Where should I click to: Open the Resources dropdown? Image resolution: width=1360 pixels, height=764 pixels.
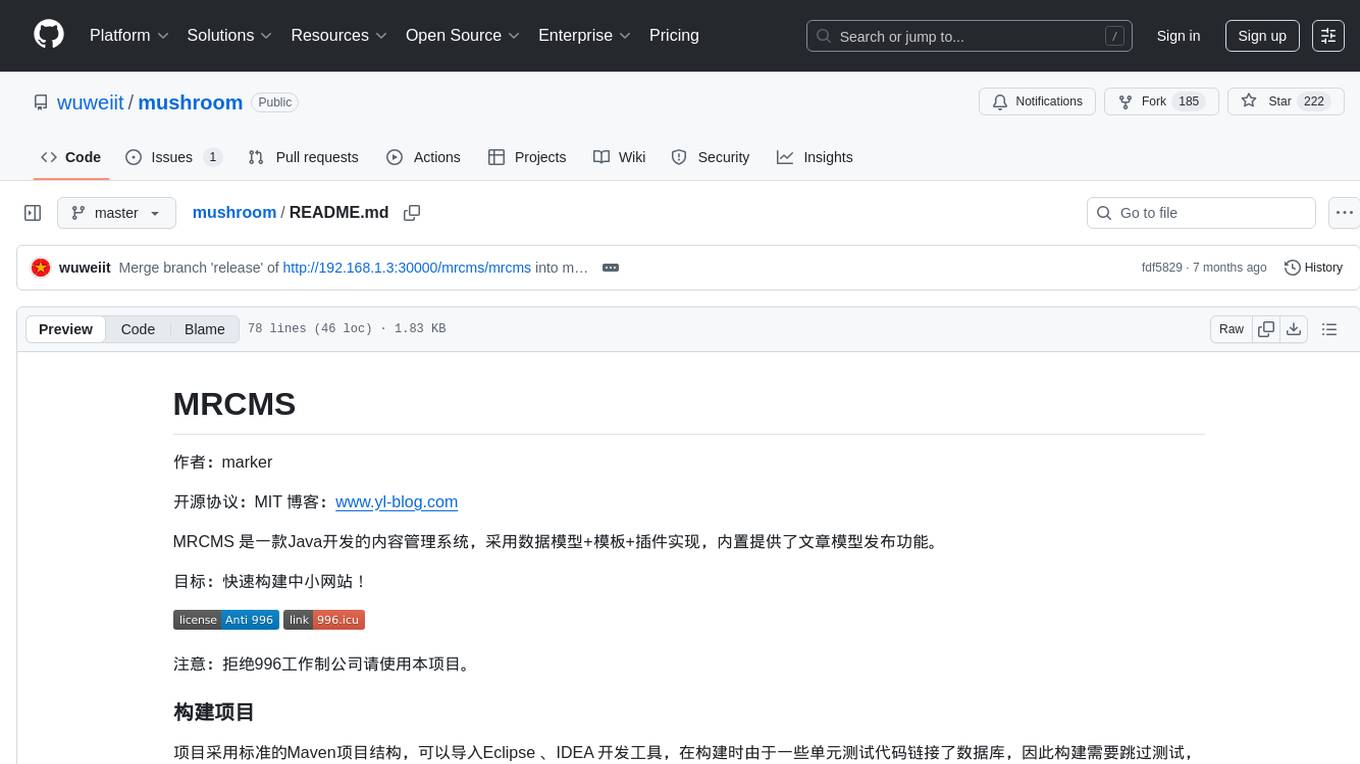338,35
